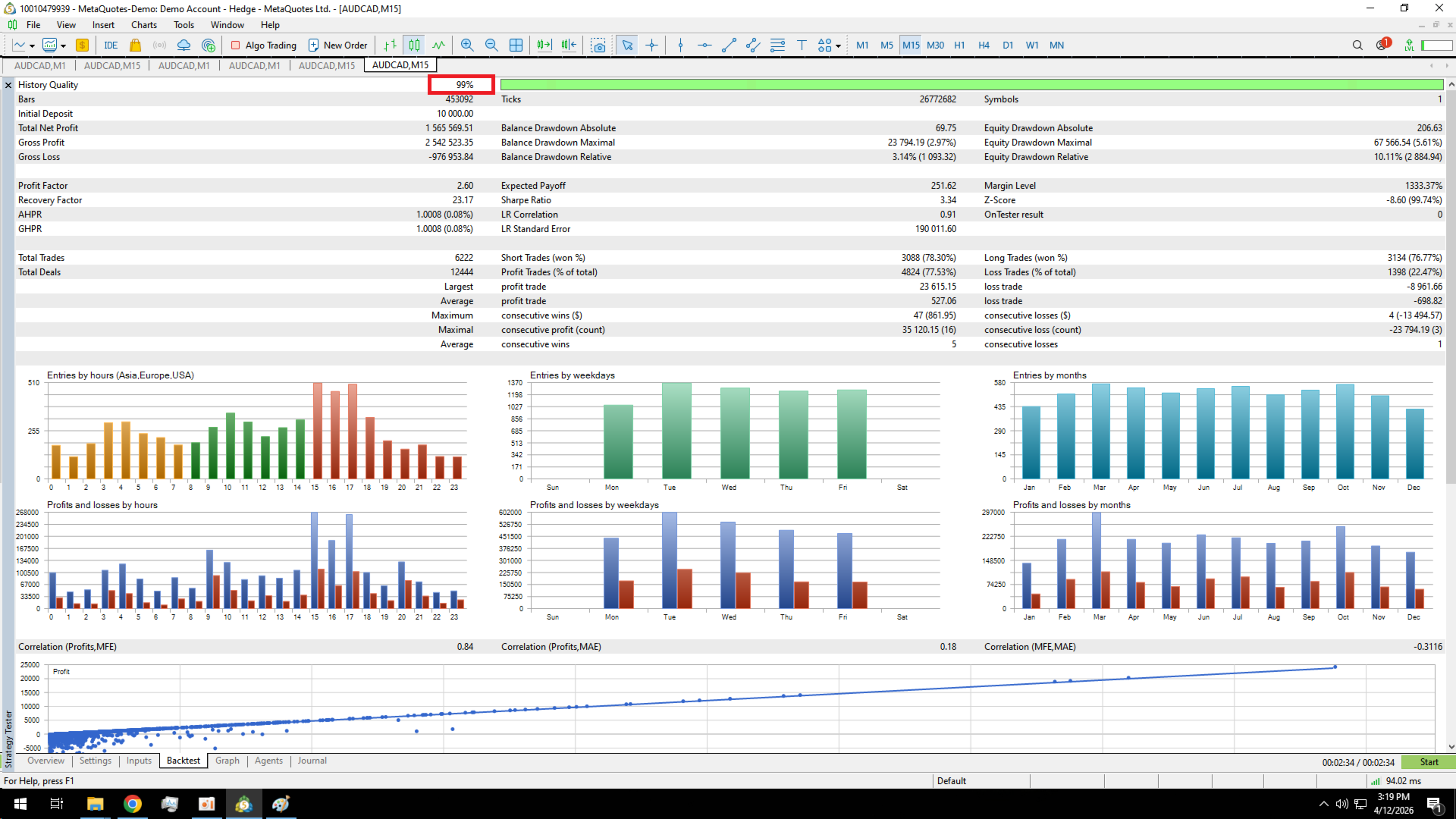The width and height of the screenshot is (1456, 819).
Task: Toggle Algo Trading on
Action: tap(263, 45)
